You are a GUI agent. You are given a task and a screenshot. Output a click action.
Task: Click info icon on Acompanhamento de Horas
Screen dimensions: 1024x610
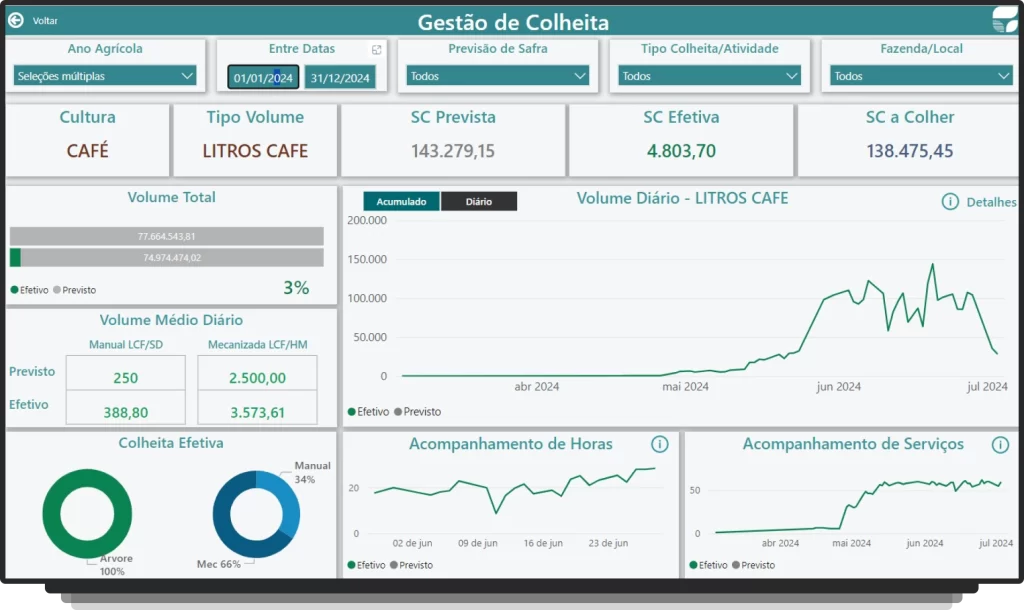pyautogui.click(x=659, y=444)
